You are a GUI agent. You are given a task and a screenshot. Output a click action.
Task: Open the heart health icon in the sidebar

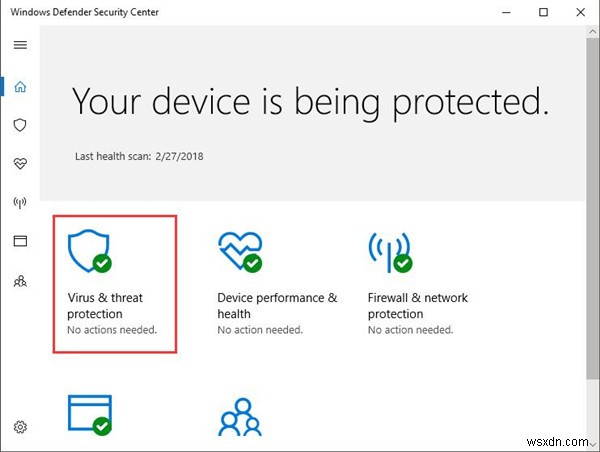tap(20, 164)
